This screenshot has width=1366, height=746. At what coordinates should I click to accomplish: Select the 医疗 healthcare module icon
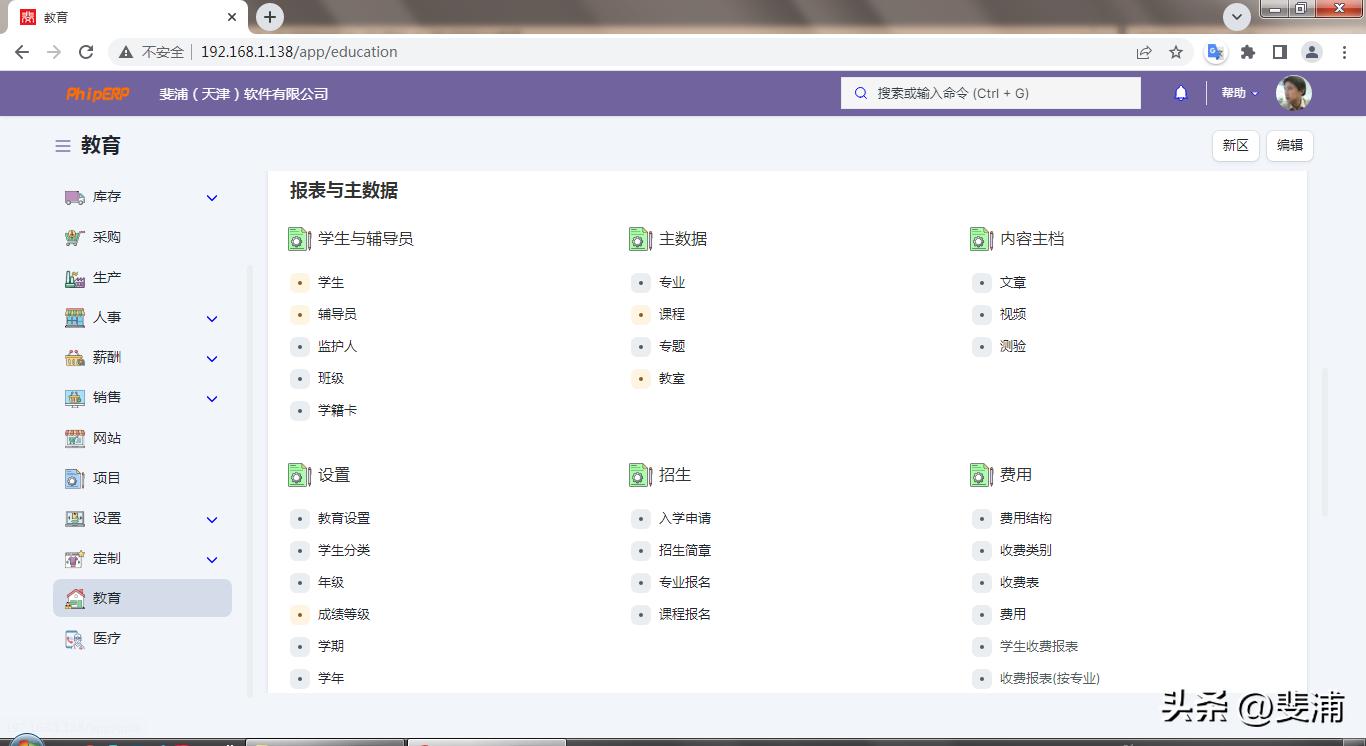(x=75, y=638)
